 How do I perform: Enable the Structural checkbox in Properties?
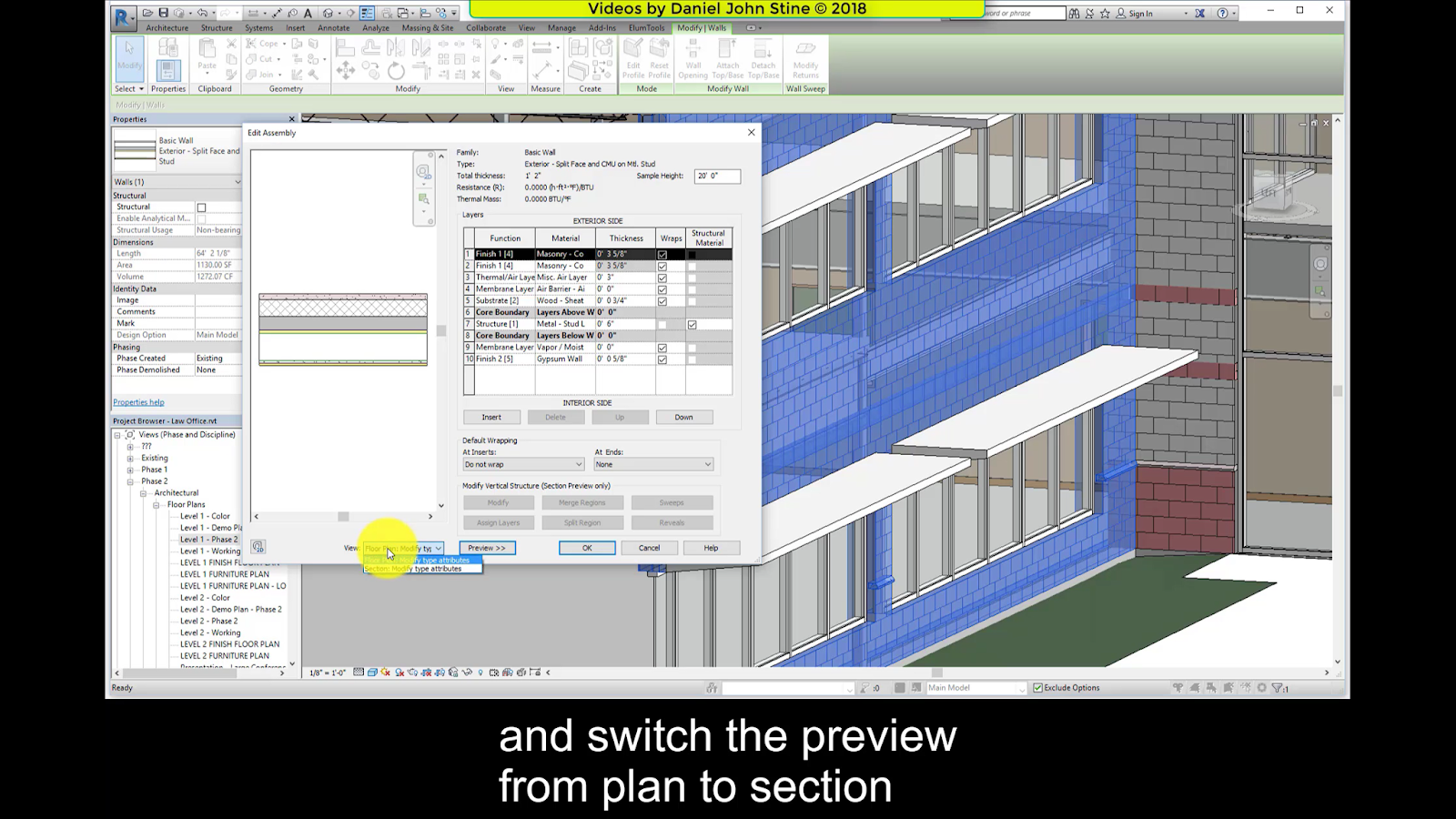tap(201, 207)
